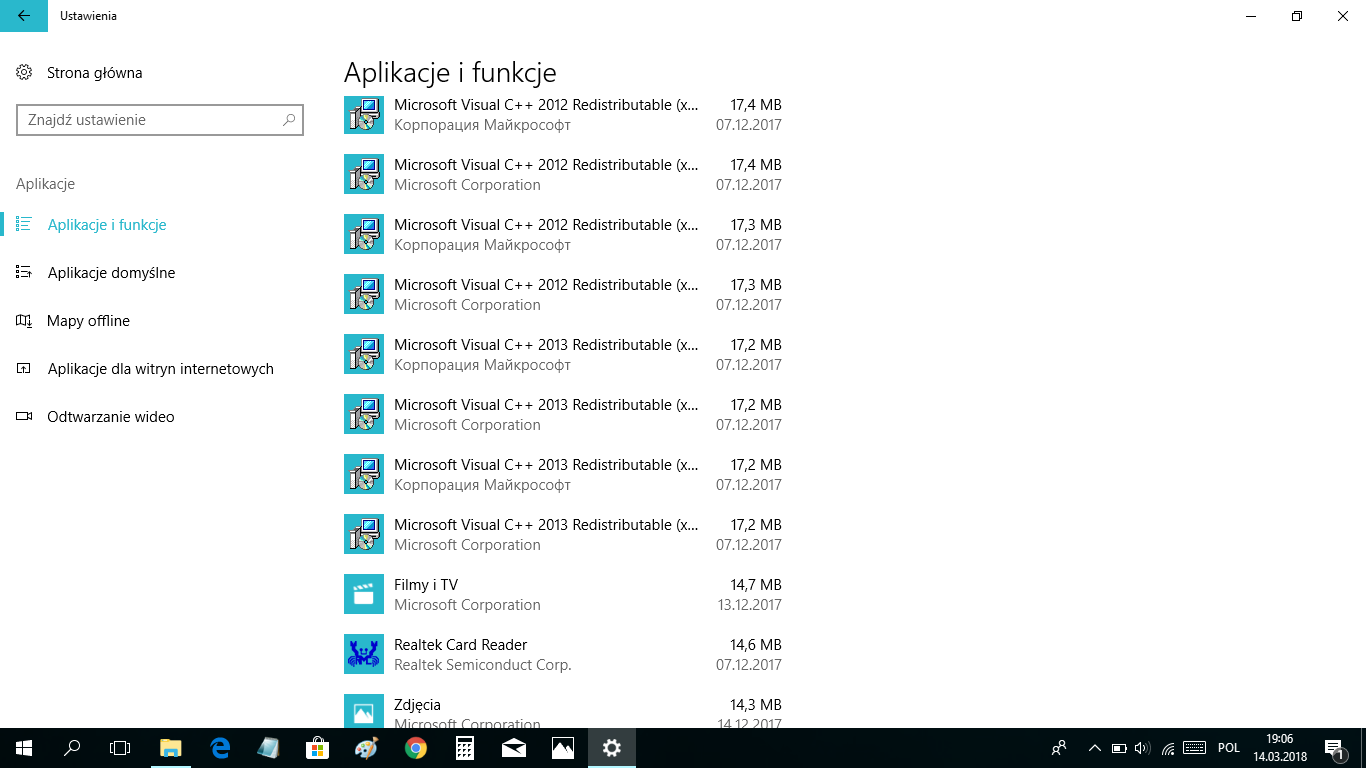Select Visual C++ 2012 17,3 MB Microsoft Corporation entry
Screen dimensions: 1366x768
tap(563, 295)
